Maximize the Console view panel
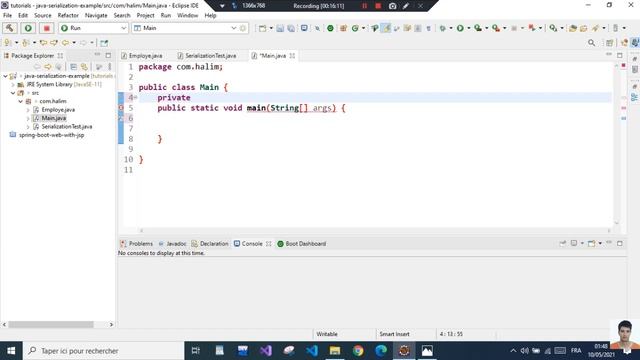The image size is (640, 360). (620, 243)
